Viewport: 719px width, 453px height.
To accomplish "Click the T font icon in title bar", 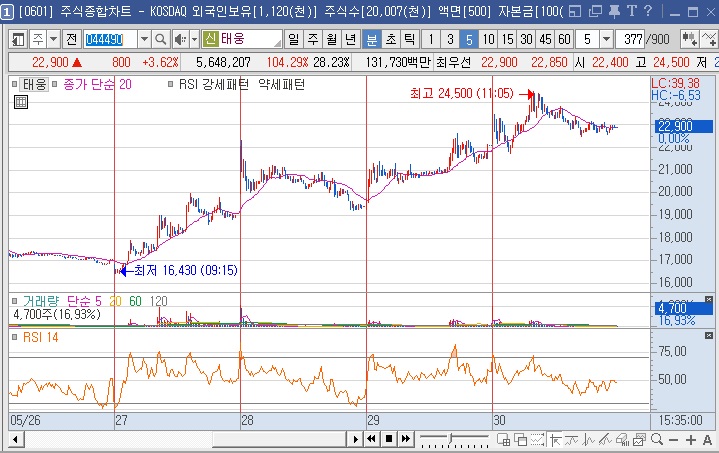I will 632,11.
